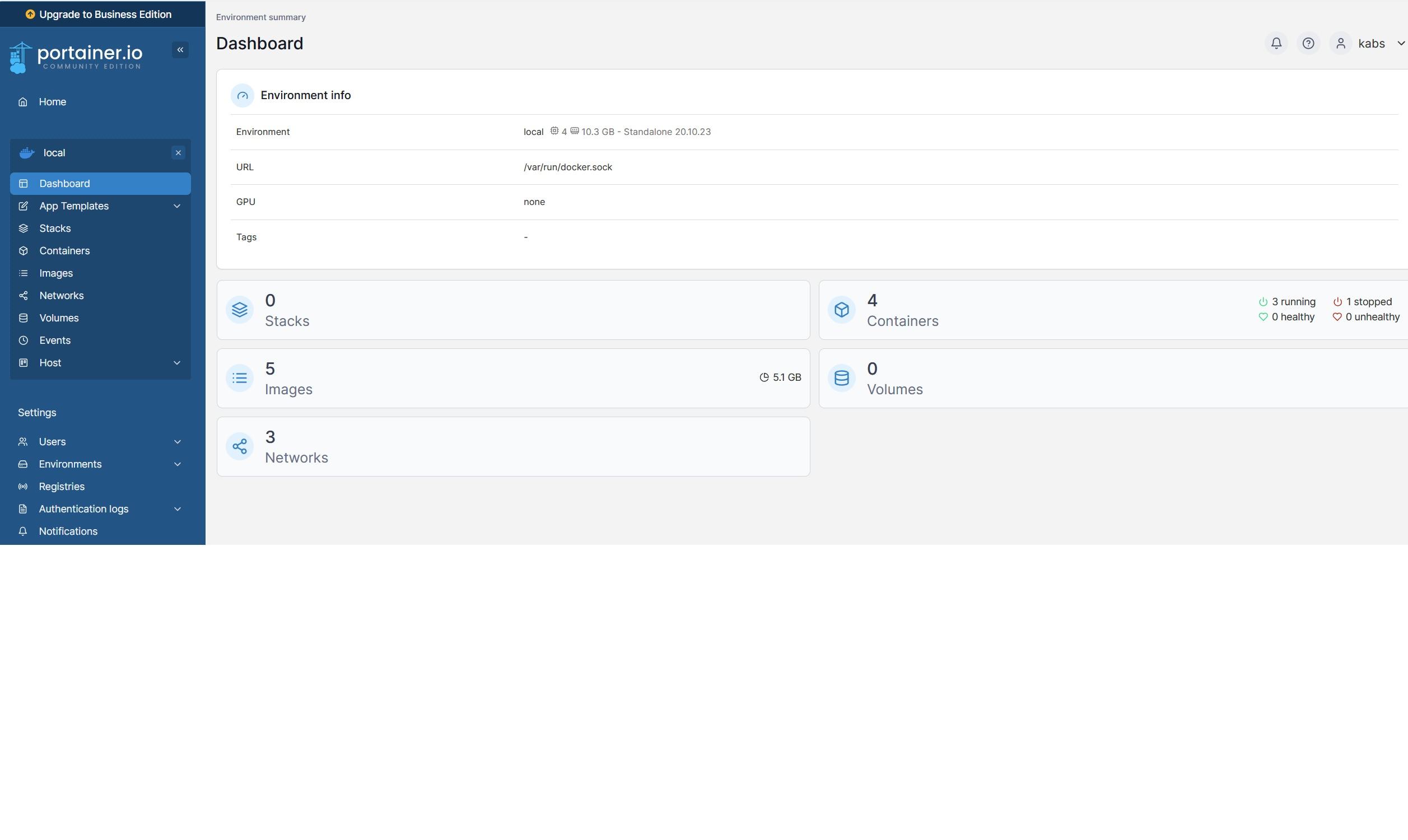Open Containers in the sidebar
The height and width of the screenshot is (840, 1408).
[x=64, y=251]
